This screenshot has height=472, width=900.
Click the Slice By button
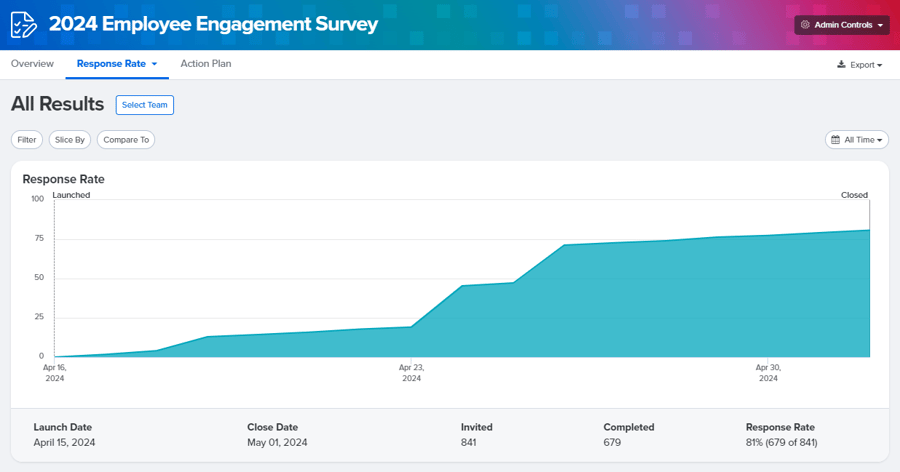[x=70, y=140]
